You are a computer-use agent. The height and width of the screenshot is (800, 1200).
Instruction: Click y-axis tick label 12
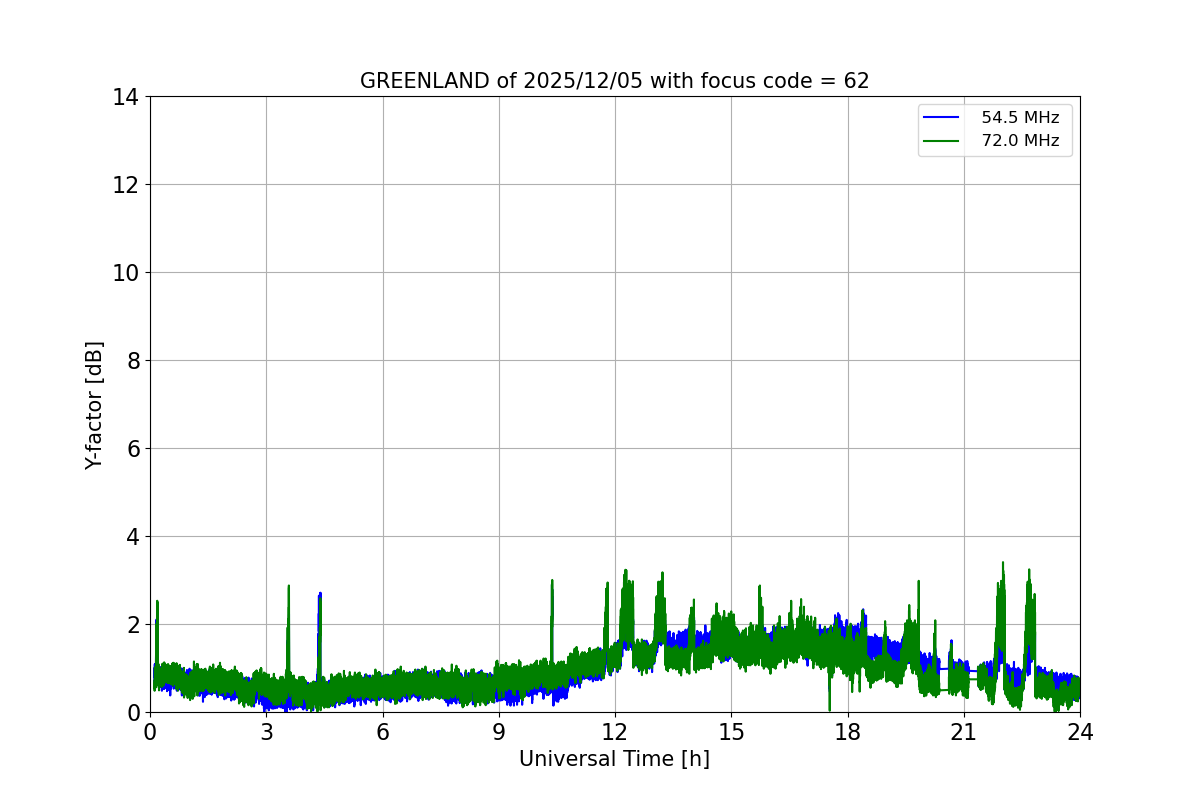126,185
